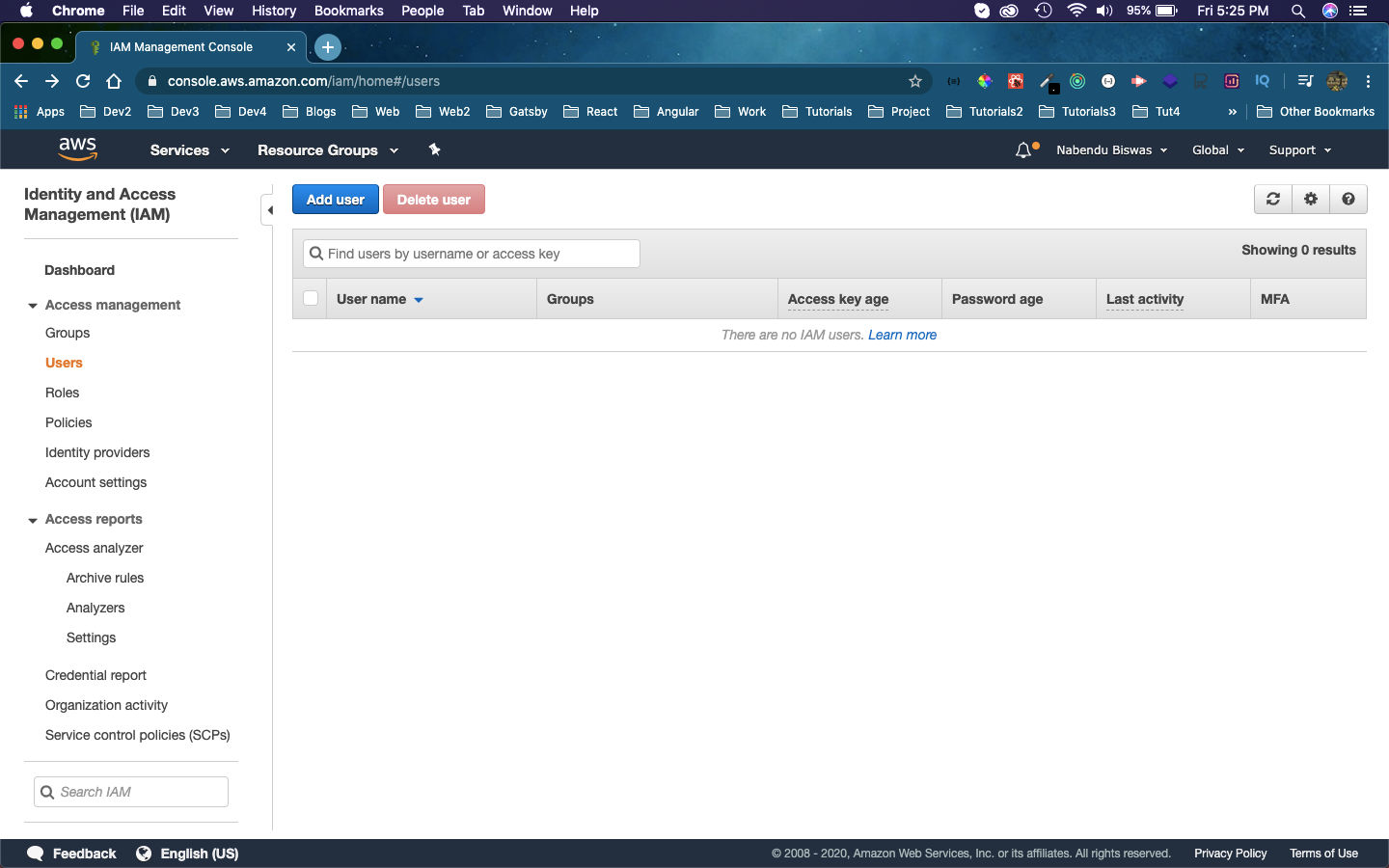1389x868 pixels.
Task: Open the Chrome History menu
Action: coord(274,11)
